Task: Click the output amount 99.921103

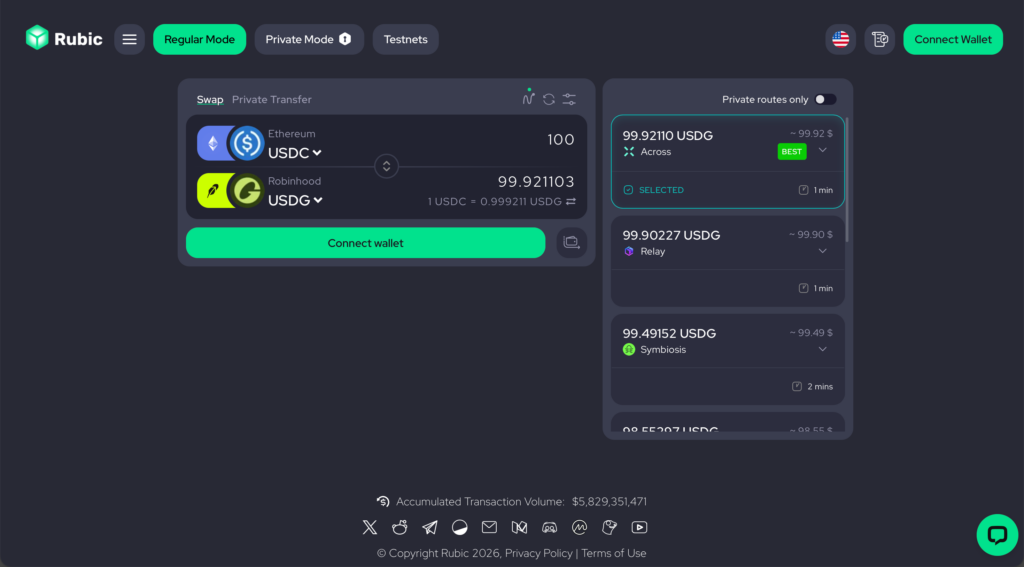Action: click(536, 182)
